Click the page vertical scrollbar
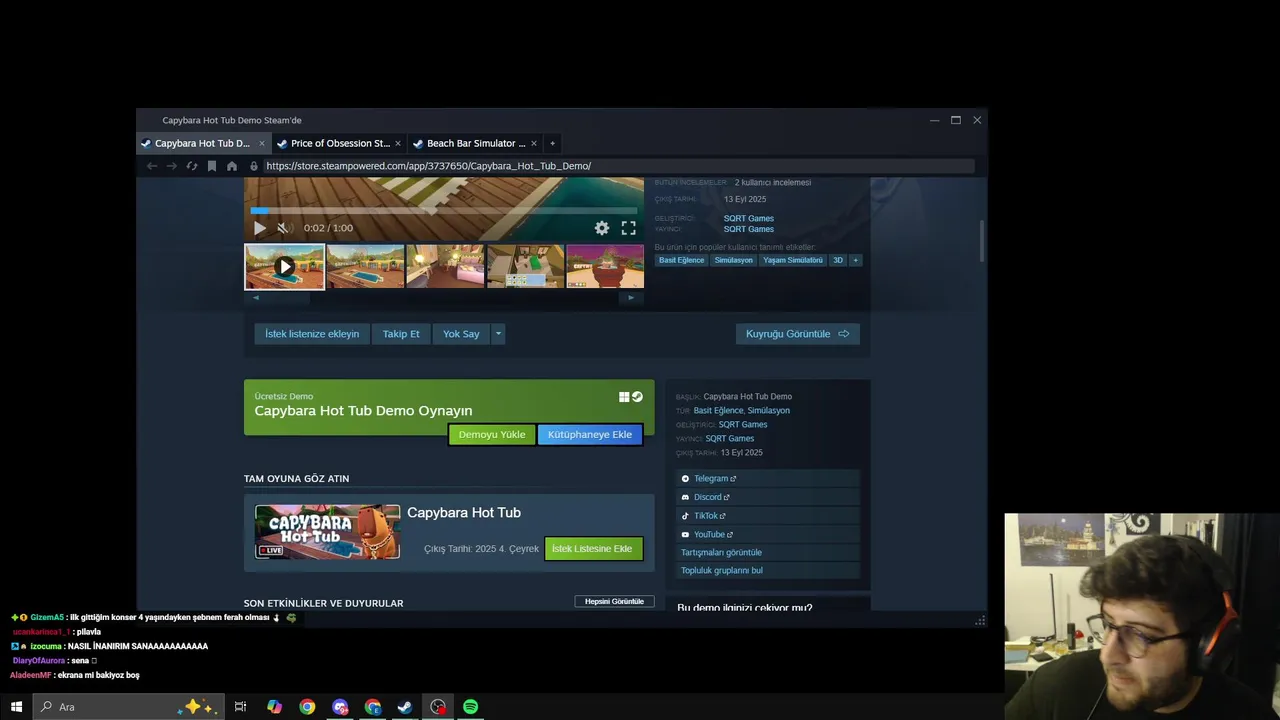 pyautogui.click(x=982, y=240)
